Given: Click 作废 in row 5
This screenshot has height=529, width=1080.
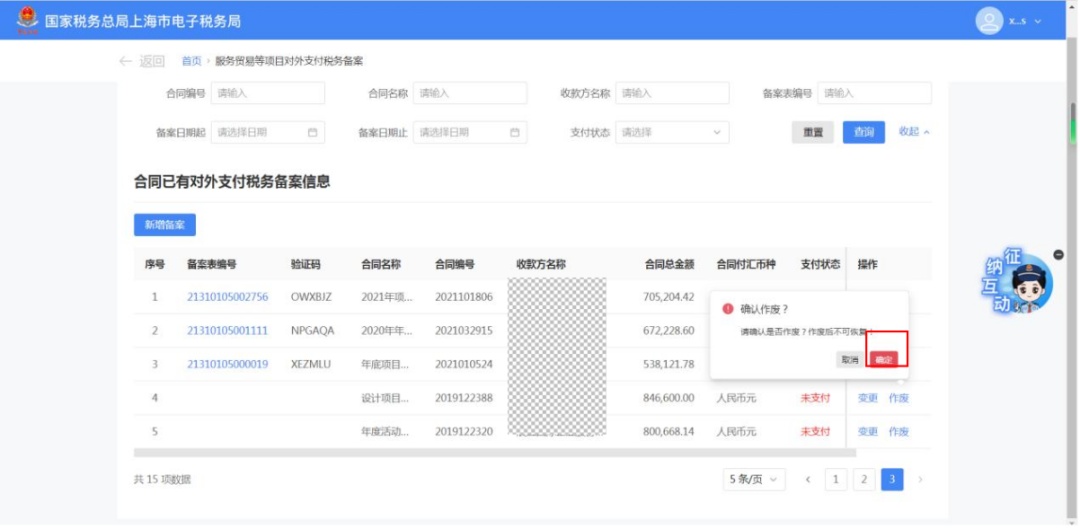Looking at the screenshot, I should [899, 431].
